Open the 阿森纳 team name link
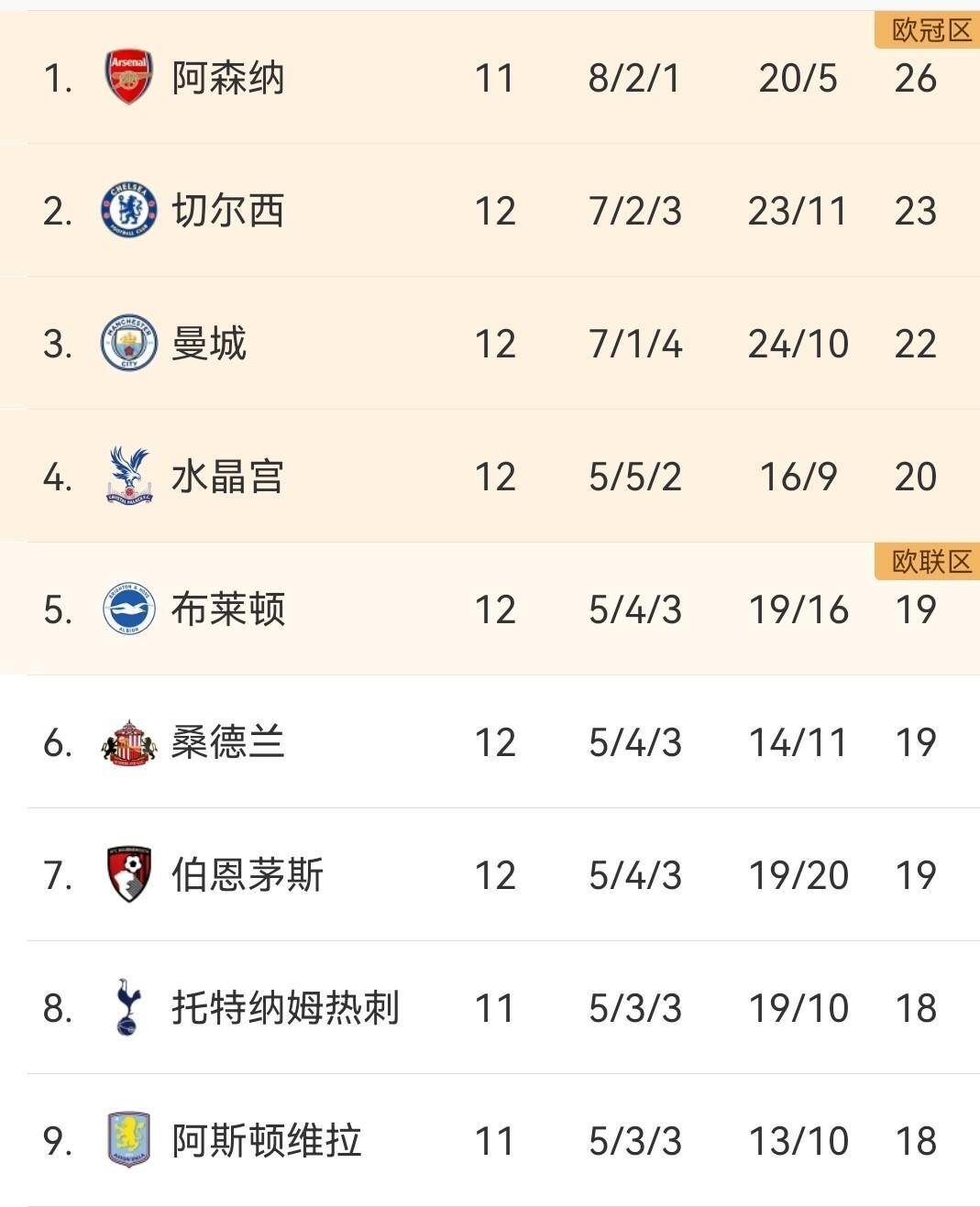 228,78
